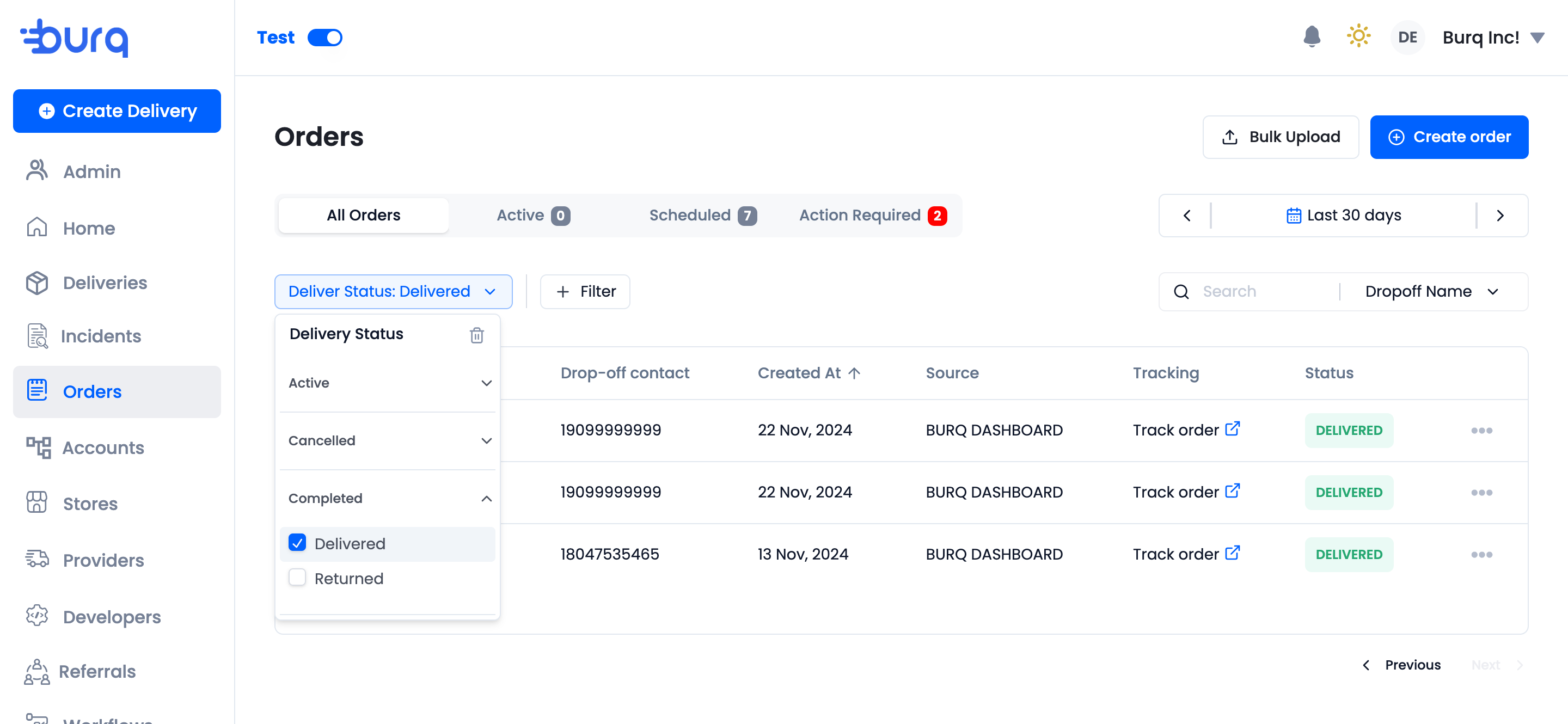Switch to the Scheduled tab
The width and height of the screenshot is (1568, 724).
tap(702, 216)
